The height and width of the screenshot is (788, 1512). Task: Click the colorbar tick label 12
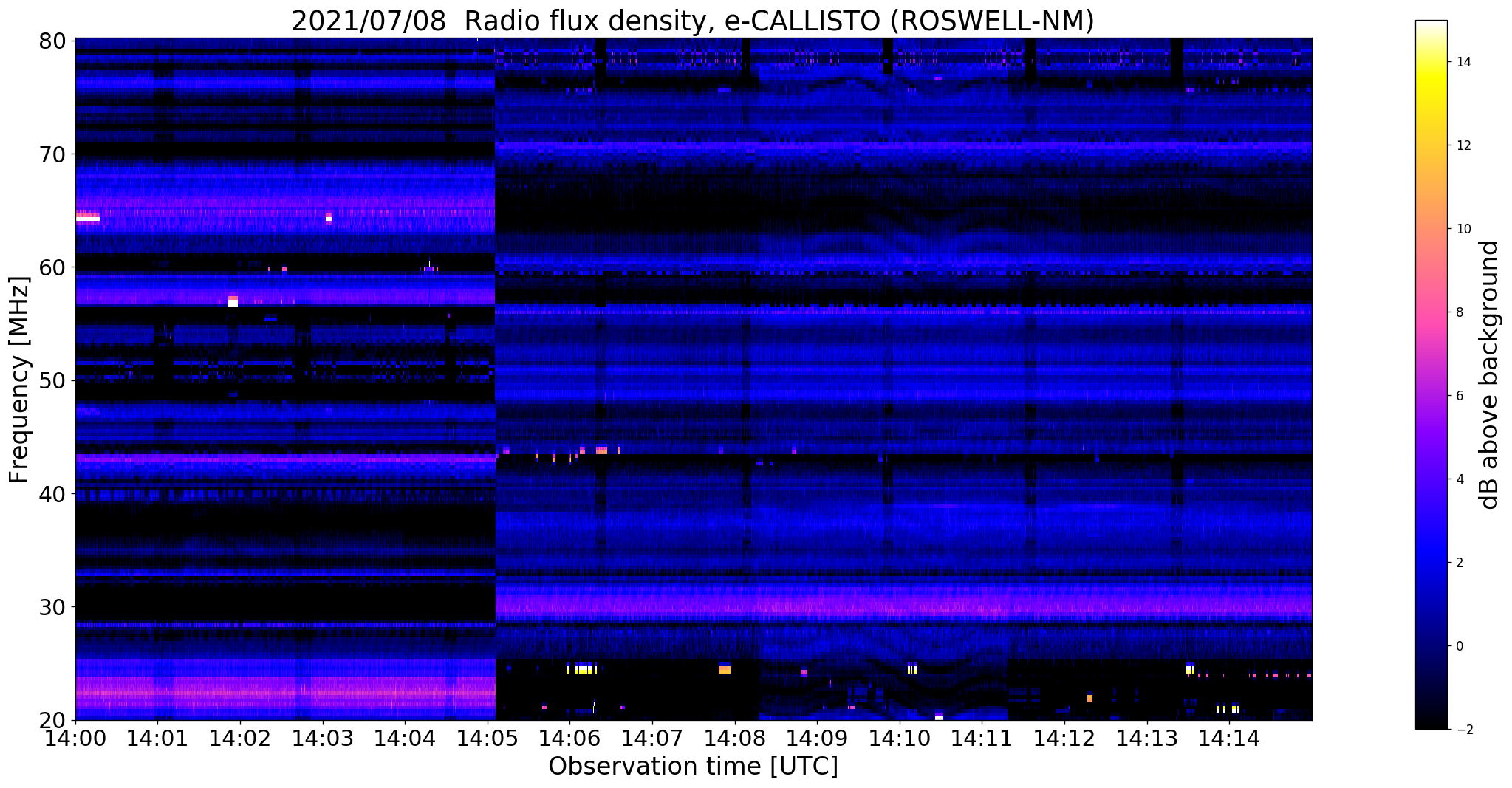pyautogui.click(x=1462, y=145)
